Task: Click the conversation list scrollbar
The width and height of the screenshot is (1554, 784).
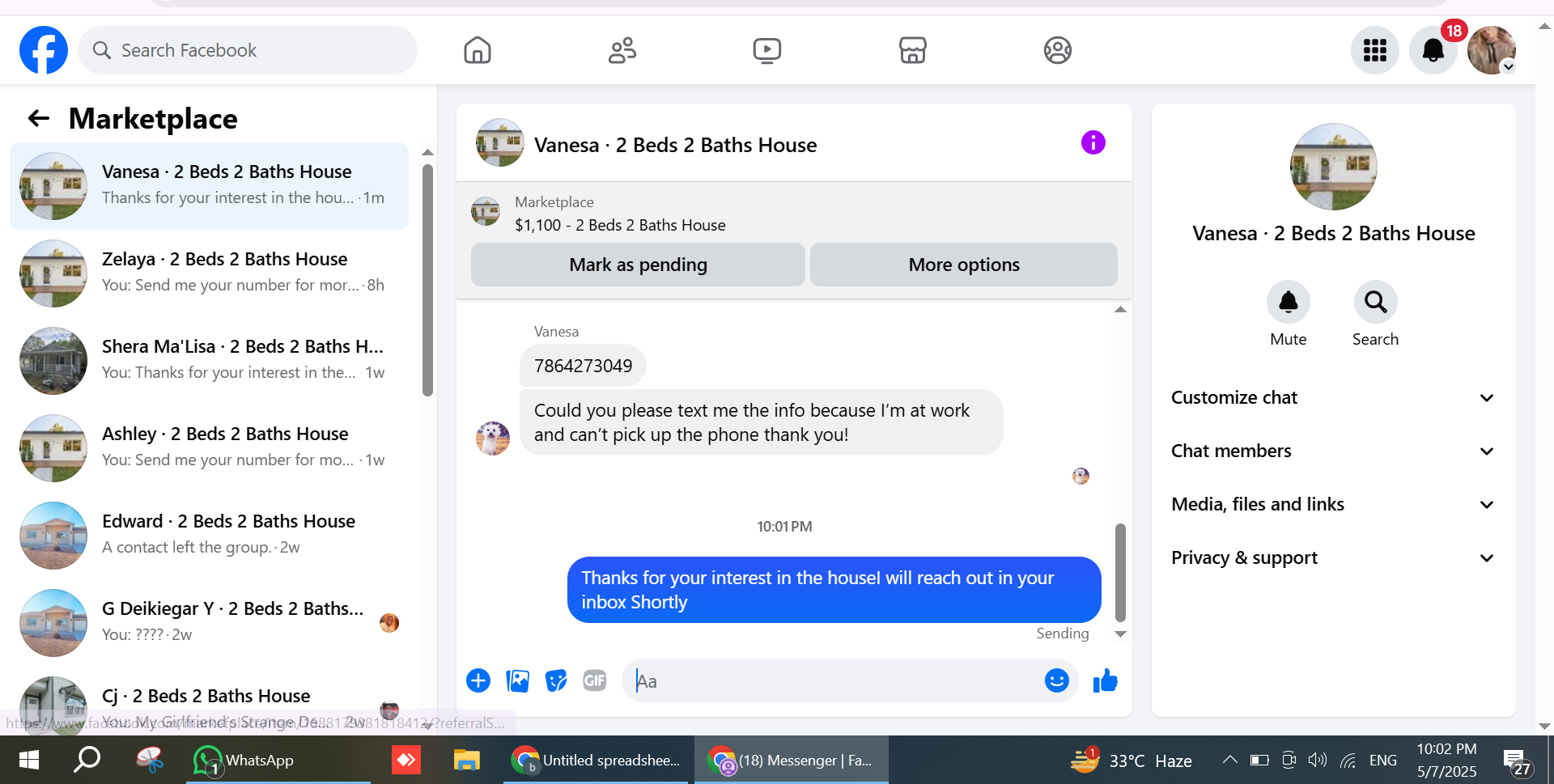Action: point(428,280)
